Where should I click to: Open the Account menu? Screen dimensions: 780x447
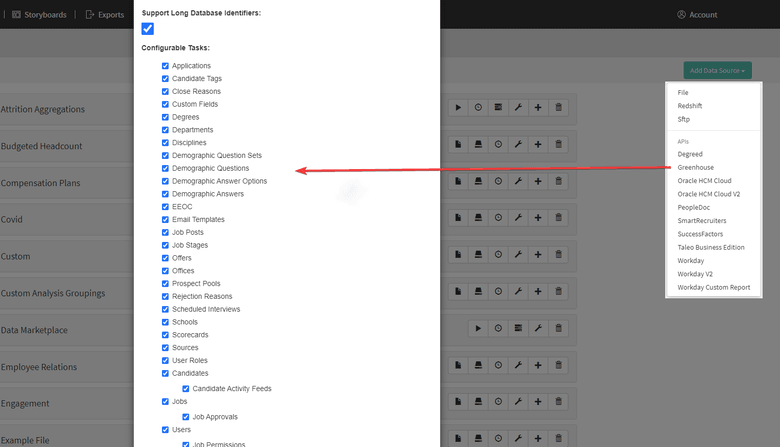(x=697, y=15)
